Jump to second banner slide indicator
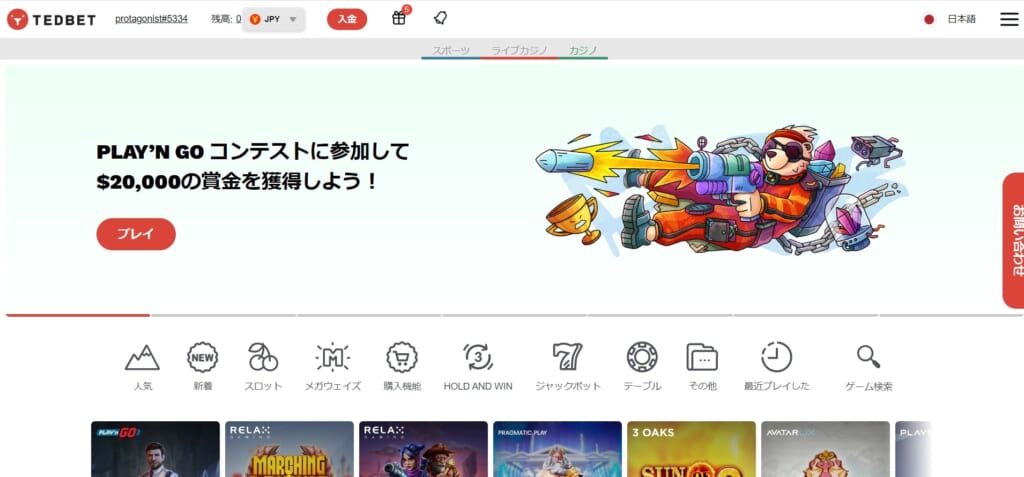Viewport: 1024px width, 477px height. 223,316
